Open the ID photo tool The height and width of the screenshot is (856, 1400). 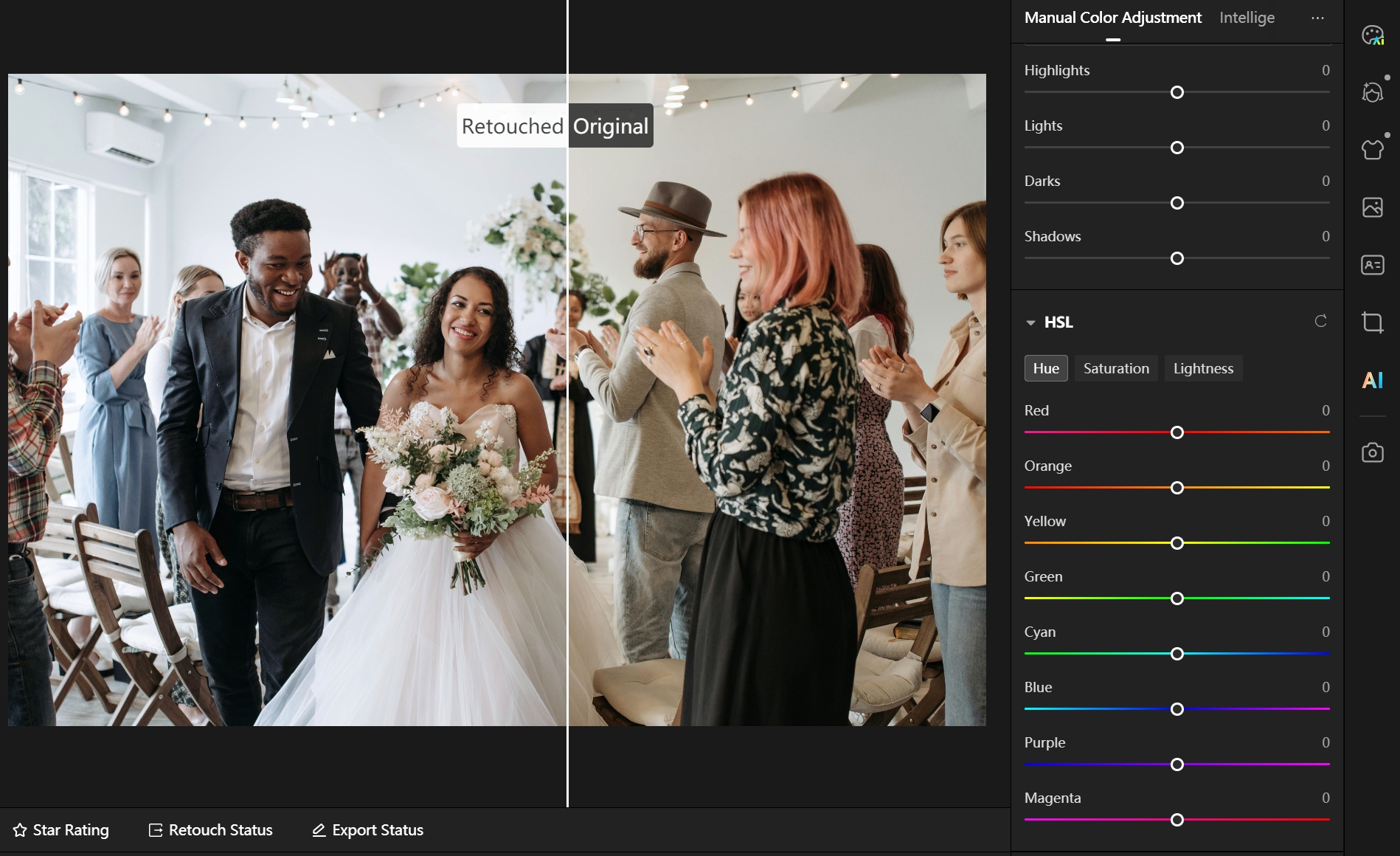(x=1372, y=265)
